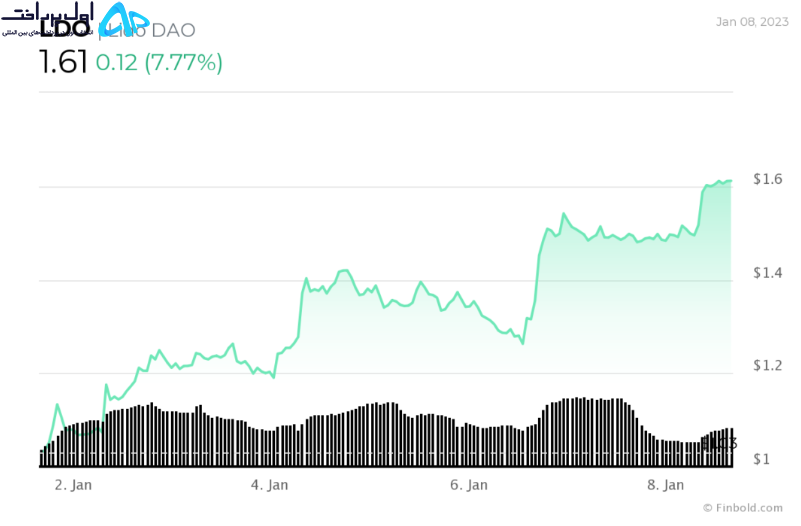Click the Lido DAO name label
801x526 pixels.
(148, 31)
